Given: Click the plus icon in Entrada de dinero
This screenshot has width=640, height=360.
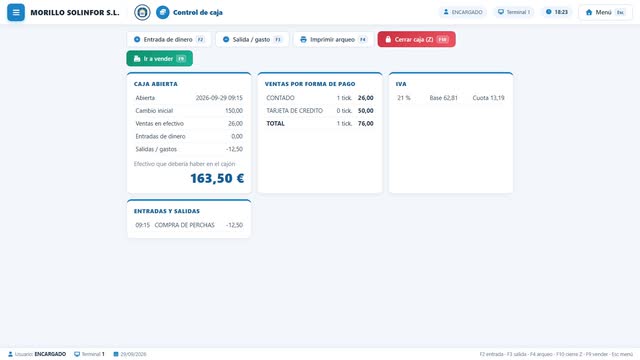Looking at the screenshot, I should point(137,40).
